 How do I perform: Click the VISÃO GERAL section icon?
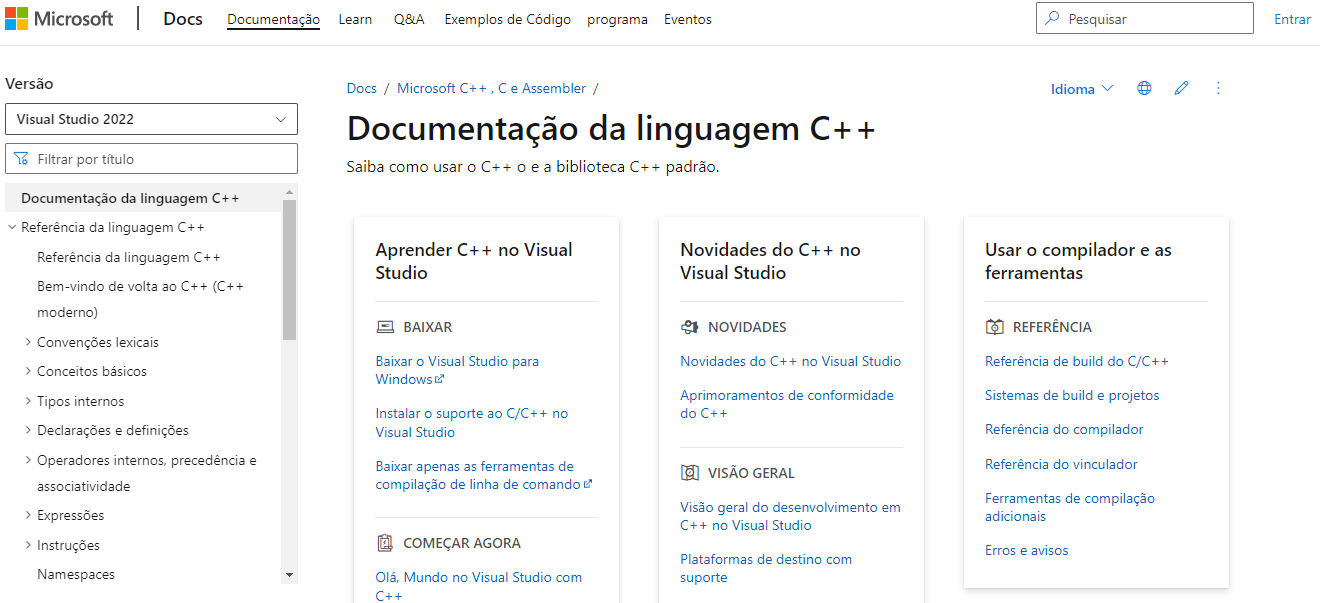(x=688, y=472)
